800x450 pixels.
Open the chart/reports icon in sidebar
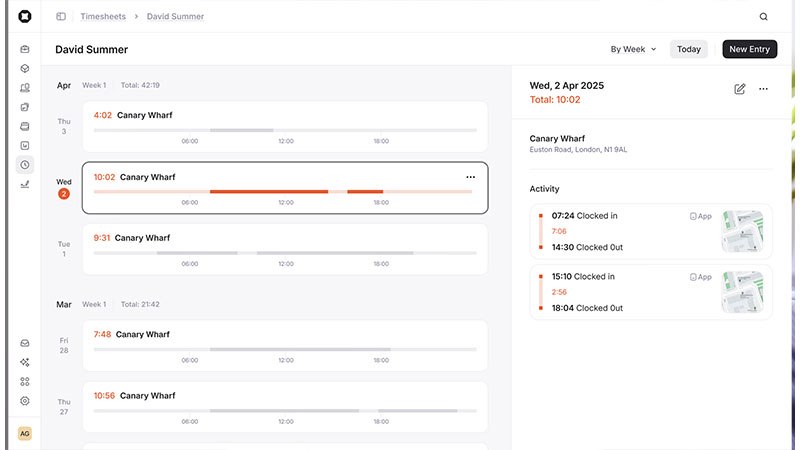tap(24, 184)
